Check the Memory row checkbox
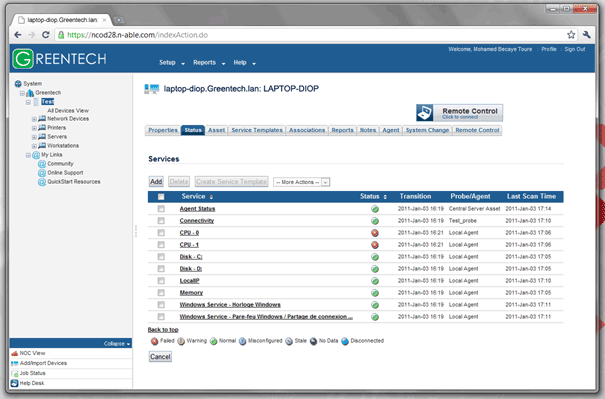The height and width of the screenshot is (399, 605). point(161,292)
